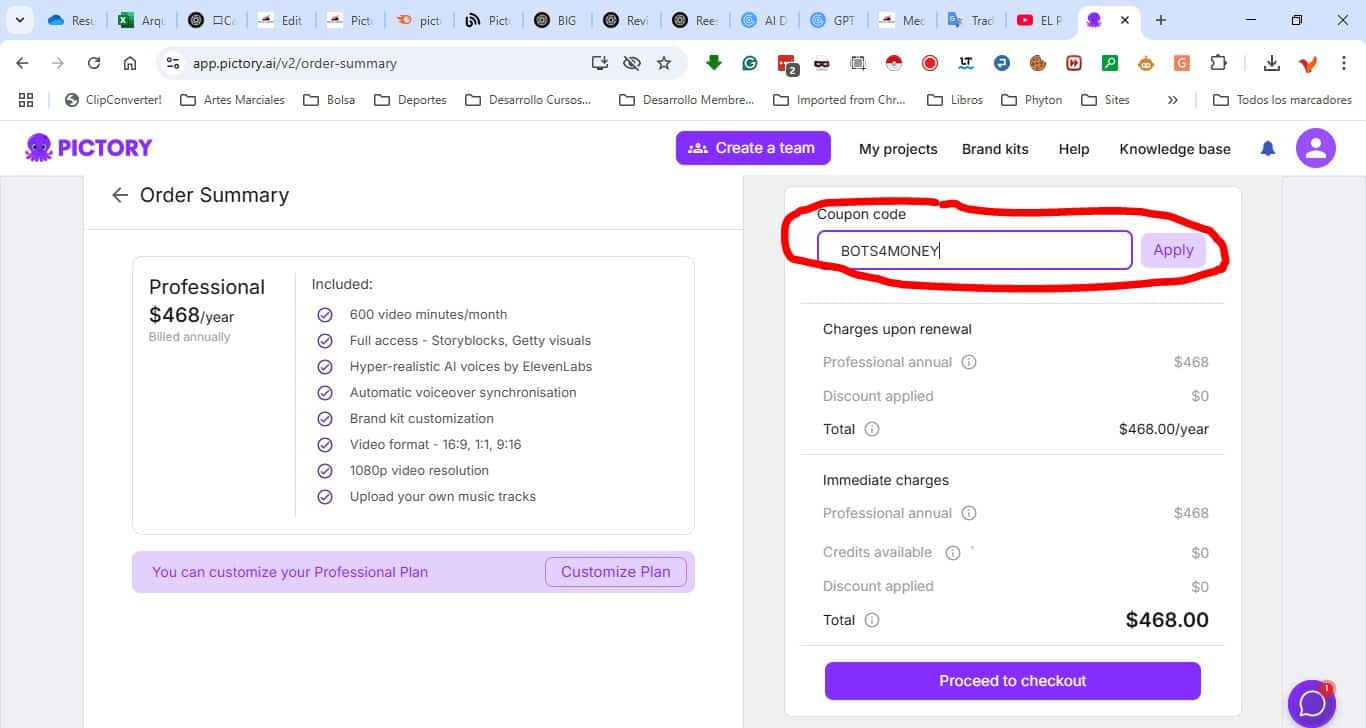
Task: Open the chat support bubble
Action: pos(1311,703)
